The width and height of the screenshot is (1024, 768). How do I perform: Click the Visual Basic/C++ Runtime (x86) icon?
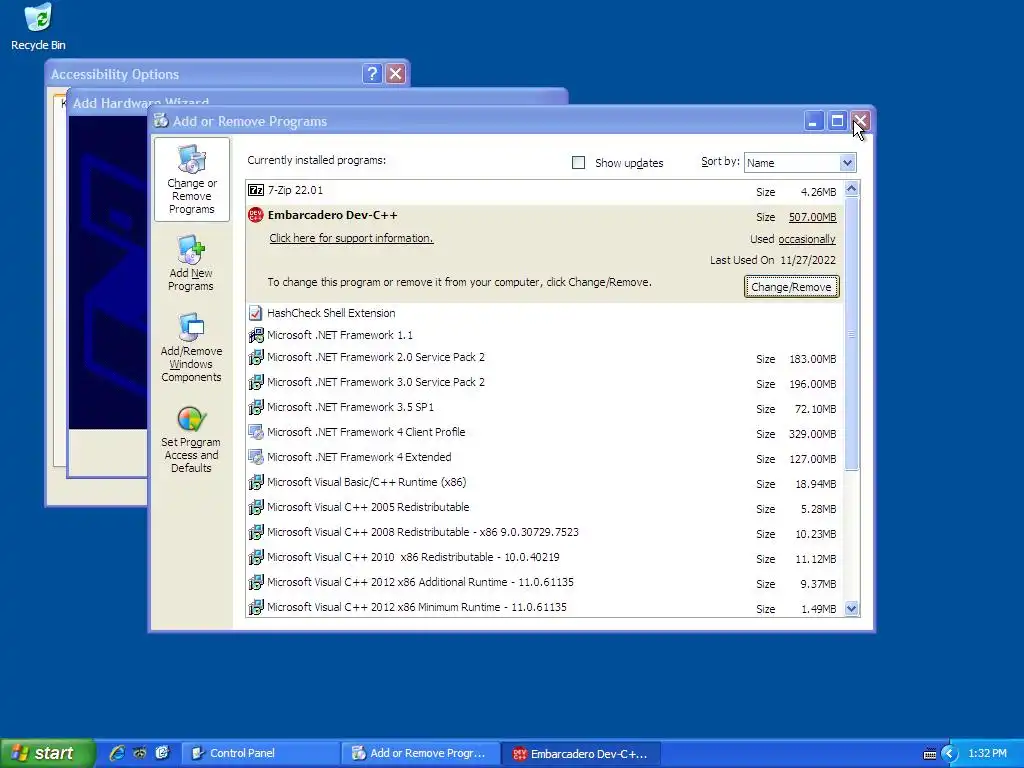click(x=256, y=483)
